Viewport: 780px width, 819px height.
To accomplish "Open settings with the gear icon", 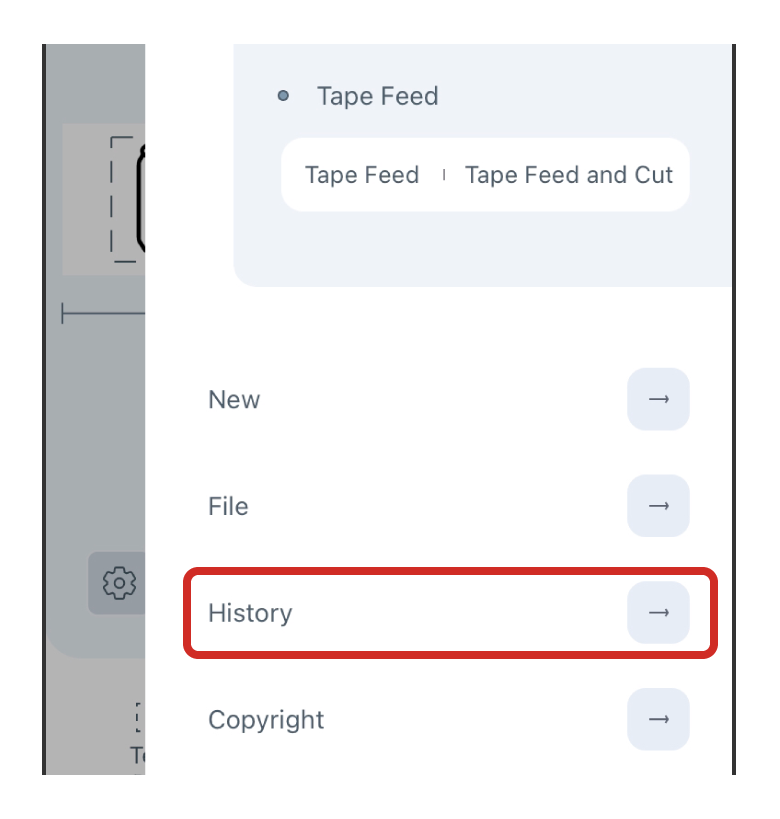I will click(118, 582).
